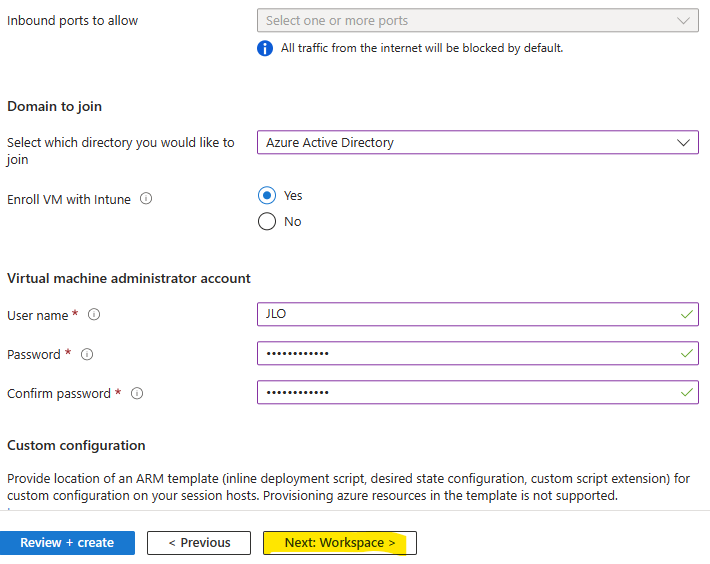
Task: Click green checkmark in Password field
Action: click(x=686, y=353)
